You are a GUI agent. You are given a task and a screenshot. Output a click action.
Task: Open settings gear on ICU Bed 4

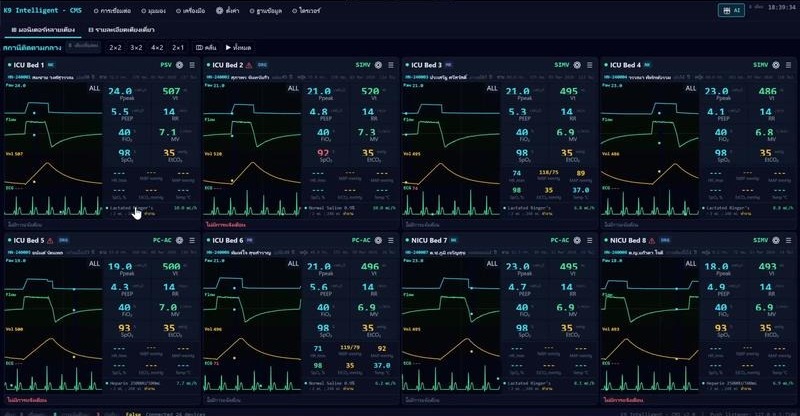(776, 65)
